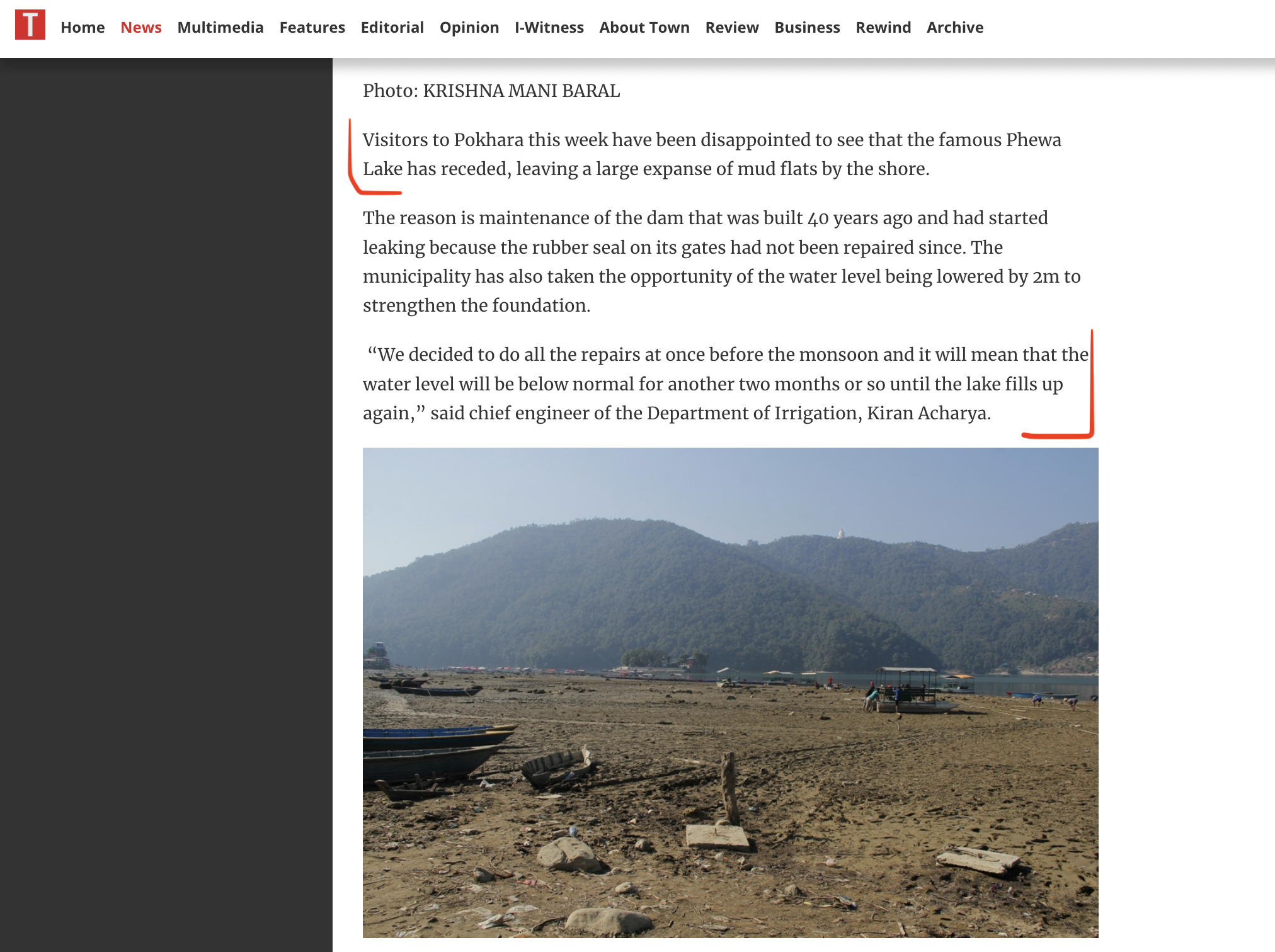The image size is (1275, 952).
Task: Click the dry Phewa Lake photo
Action: pos(731,693)
